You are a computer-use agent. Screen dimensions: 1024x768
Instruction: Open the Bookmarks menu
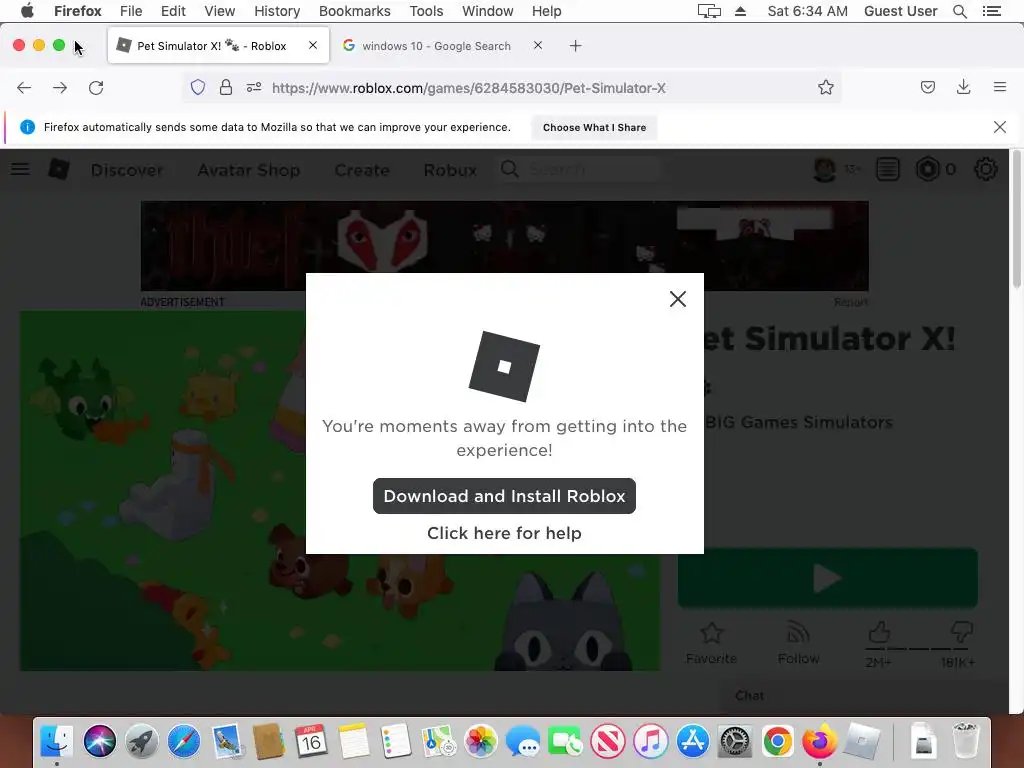point(355,11)
